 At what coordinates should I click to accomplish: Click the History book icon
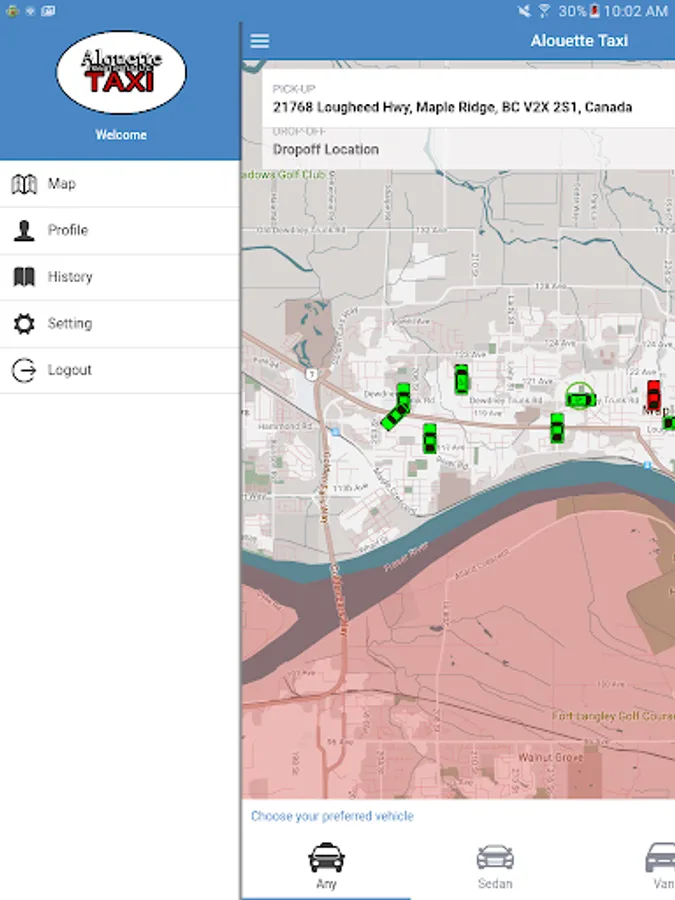24,277
